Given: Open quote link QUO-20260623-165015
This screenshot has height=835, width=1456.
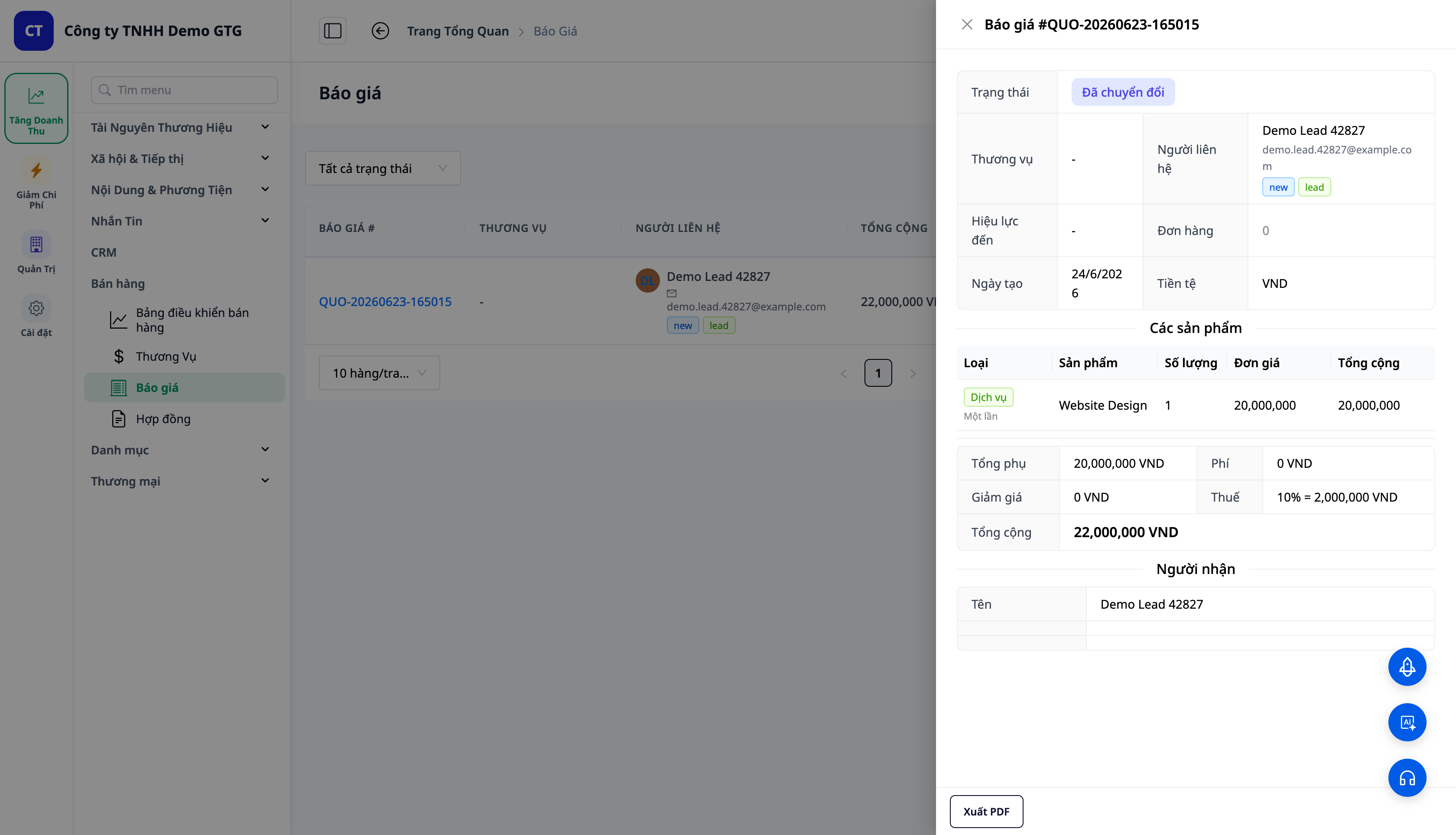Looking at the screenshot, I should tap(385, 302).
